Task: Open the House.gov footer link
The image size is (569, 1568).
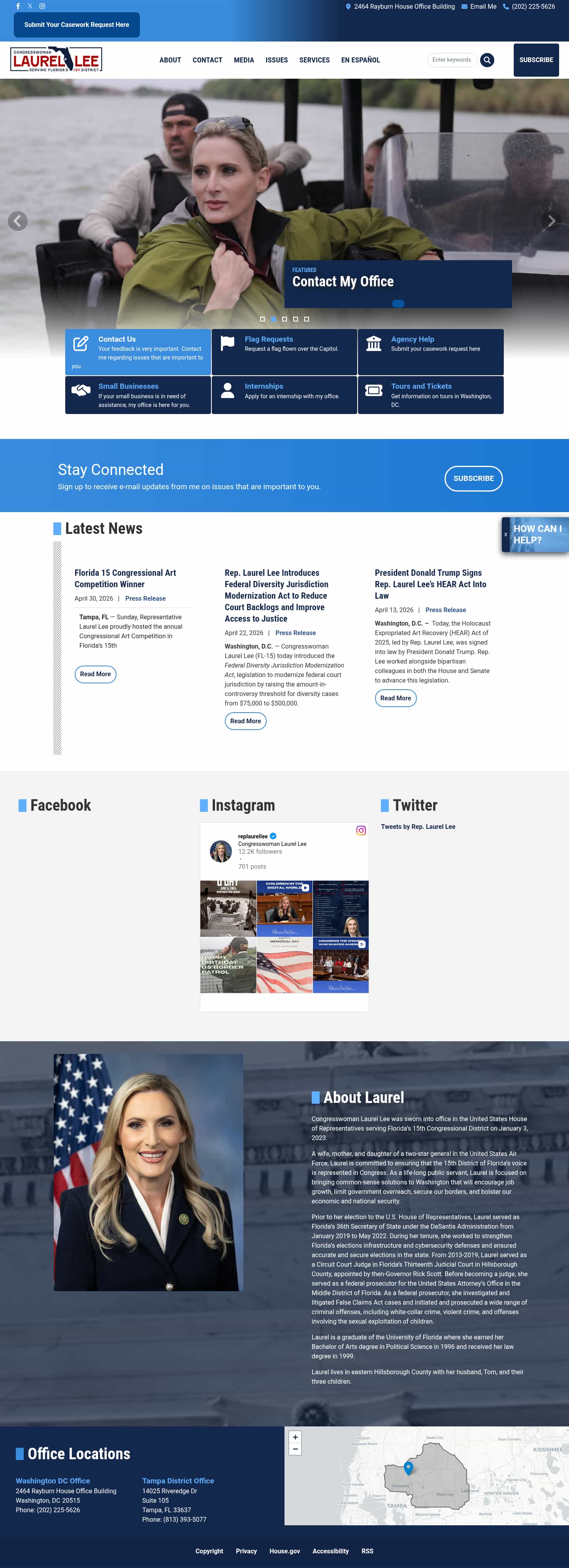Action: click(x=284, y=1551)
